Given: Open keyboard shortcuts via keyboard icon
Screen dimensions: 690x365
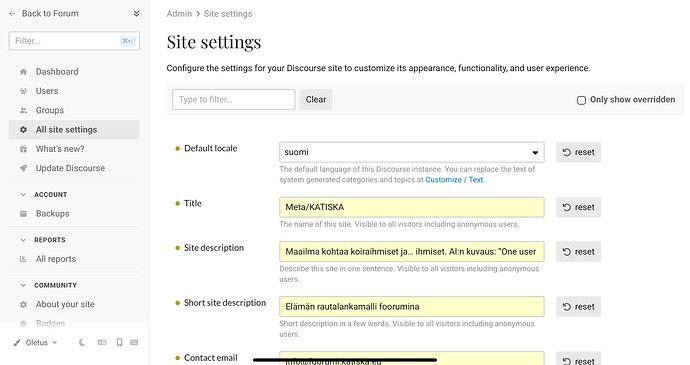Looking at the screenshot, I should (134, 343).
